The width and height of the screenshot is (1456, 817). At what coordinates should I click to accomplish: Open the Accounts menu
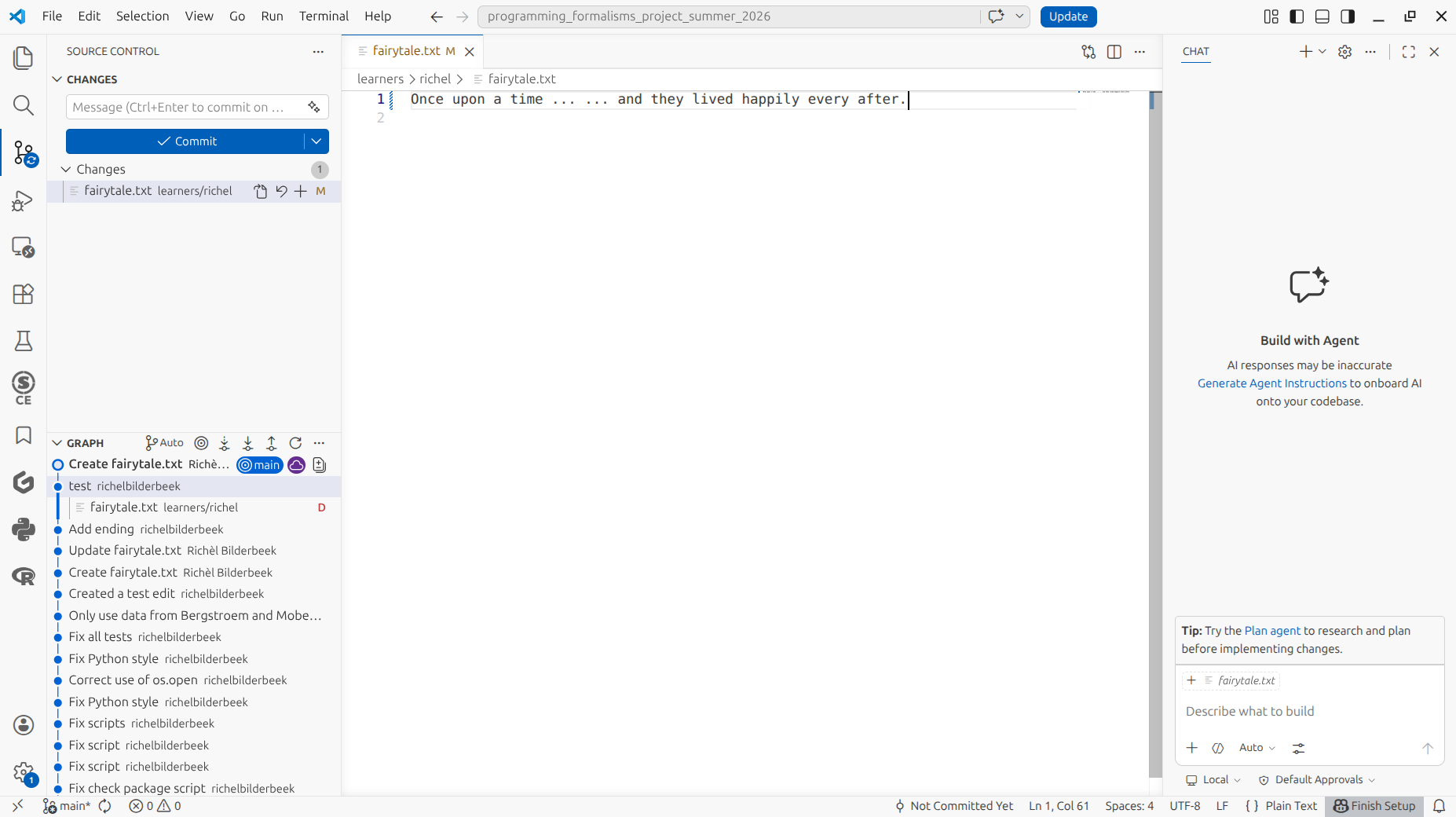point(24,725)
